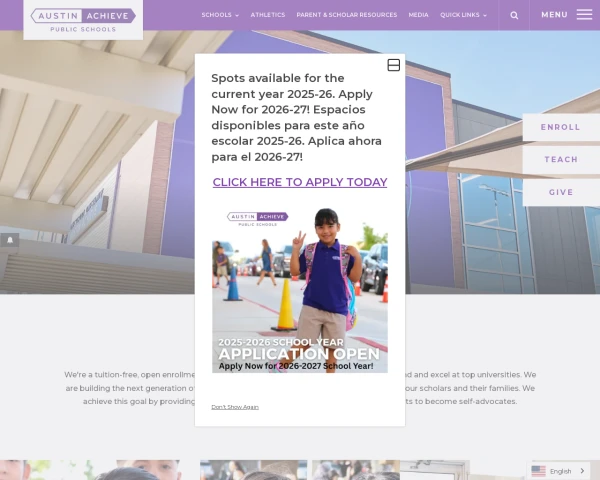This screenshot has height=480, width=600.
Task: Click the Application Open promo image
Action: (300, 290)
